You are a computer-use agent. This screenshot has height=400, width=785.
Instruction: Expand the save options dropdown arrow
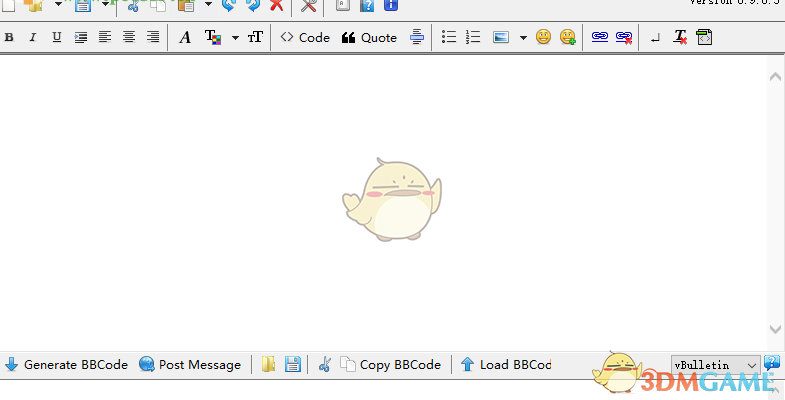point(106,5)
